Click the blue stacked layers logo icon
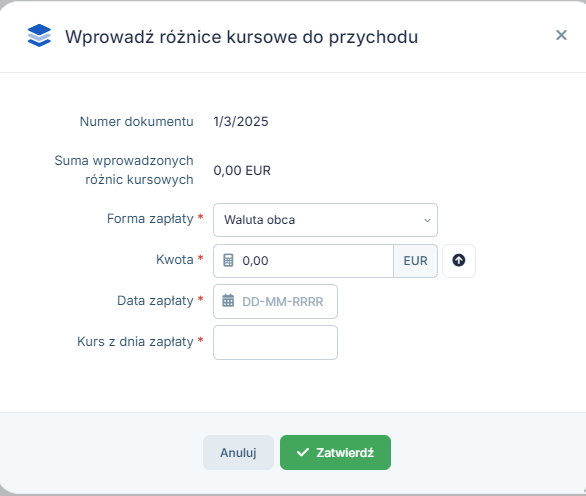 point(39,36)
